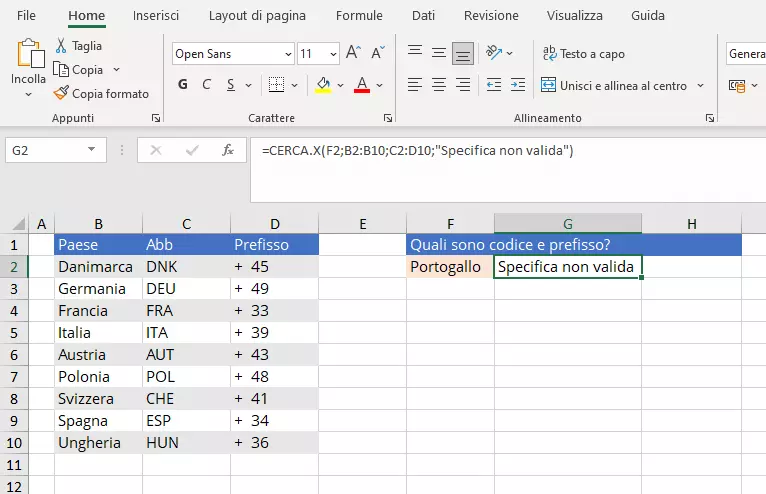Open the Appunti clipboard dialog launcher

156,118
